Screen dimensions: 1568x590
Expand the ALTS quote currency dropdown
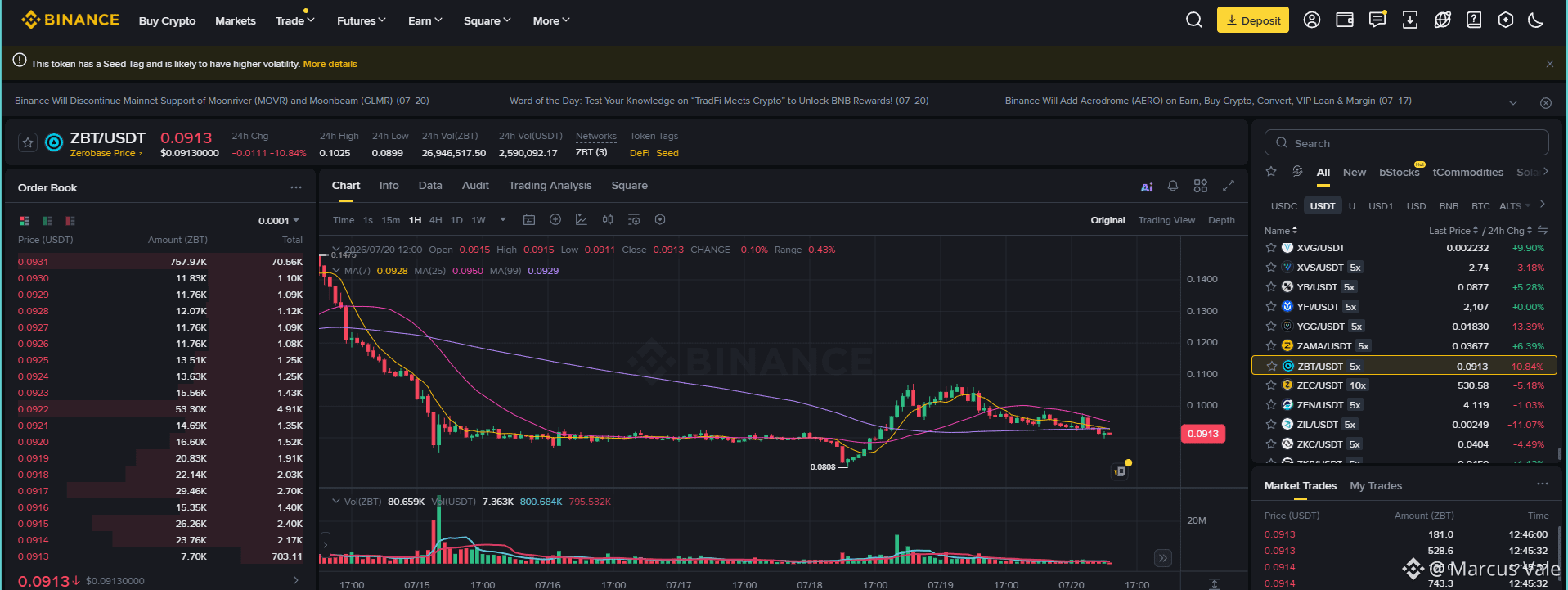[x=1515, y=206]
